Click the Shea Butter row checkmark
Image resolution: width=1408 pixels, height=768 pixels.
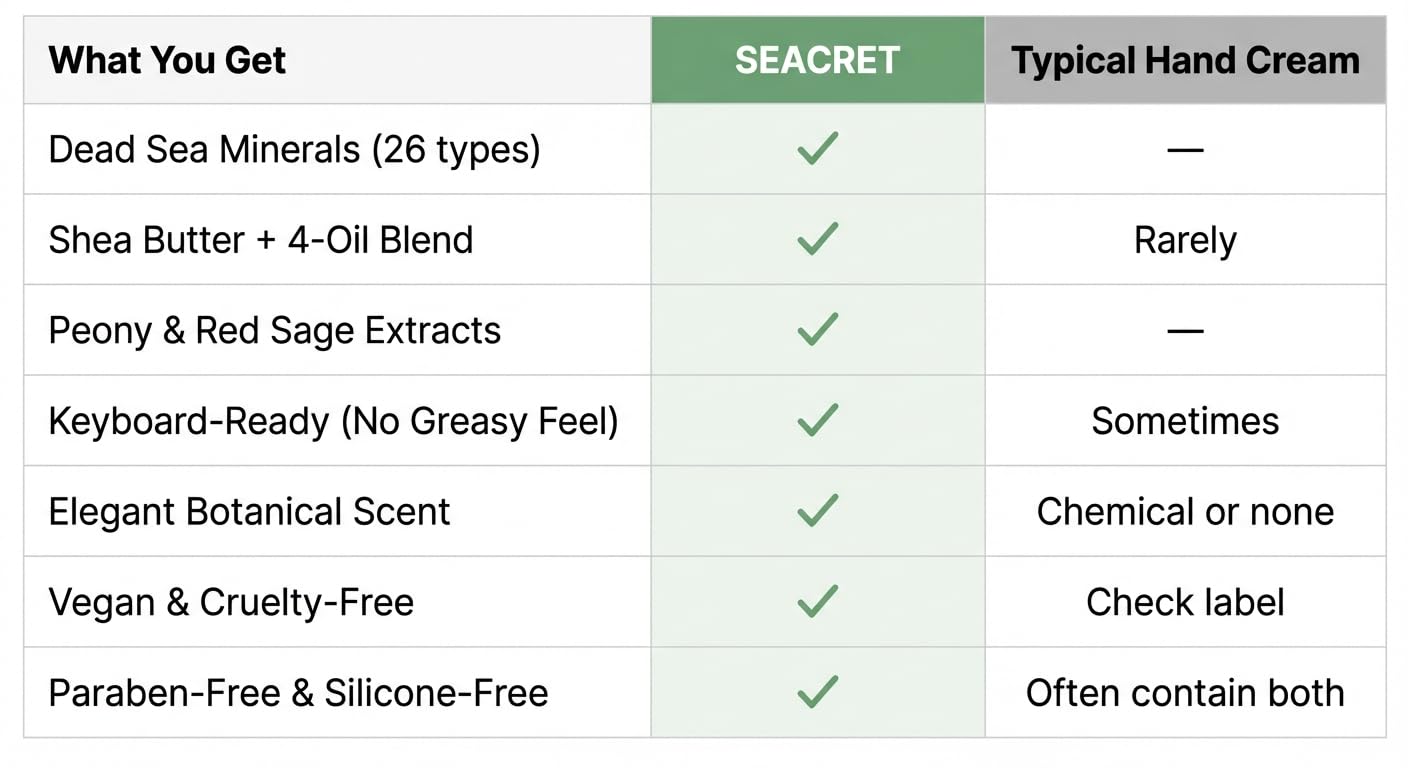point(817,240)
